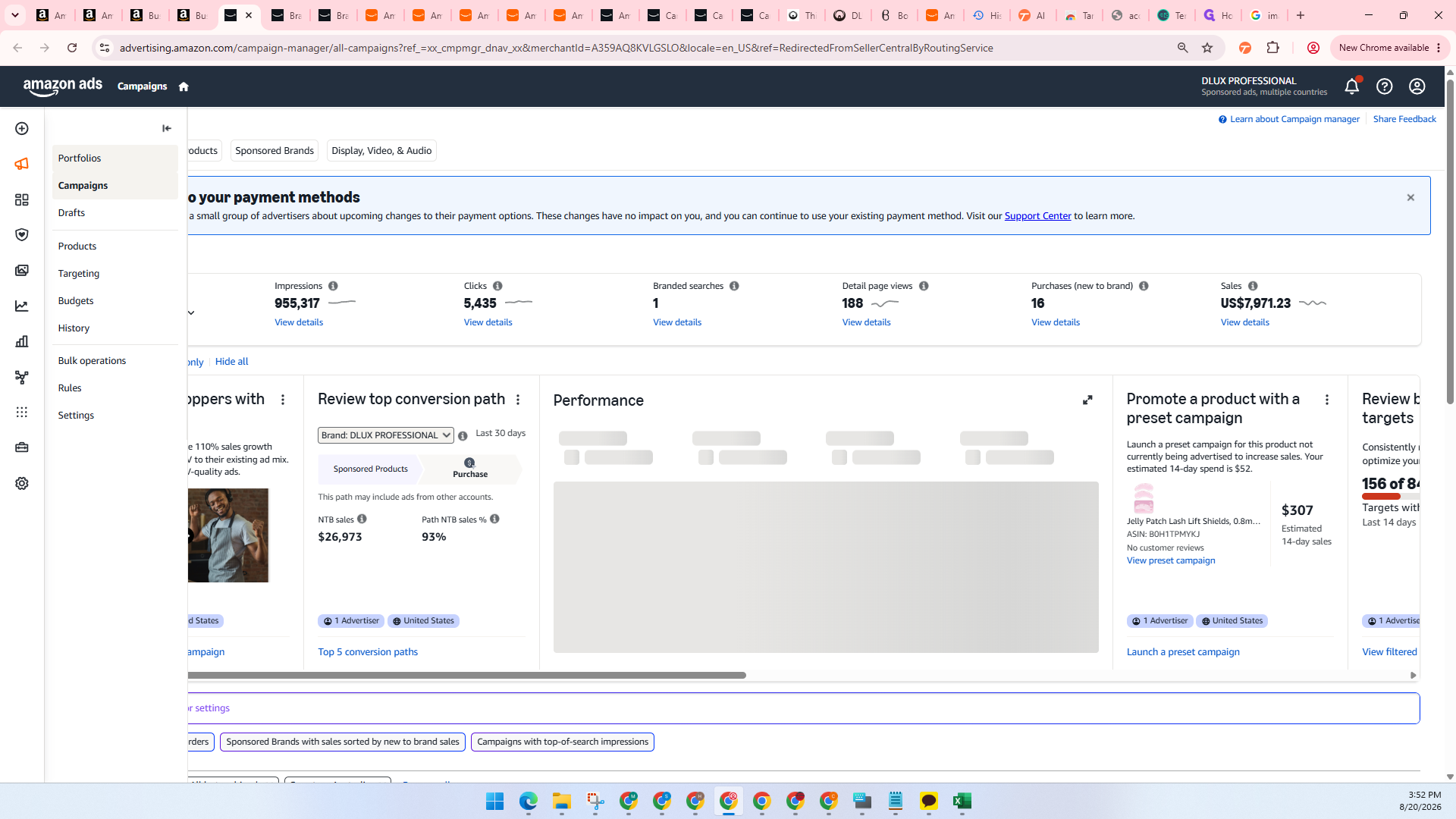
Task: Show Path NTB sales % info icon
Action: [494, 519]
